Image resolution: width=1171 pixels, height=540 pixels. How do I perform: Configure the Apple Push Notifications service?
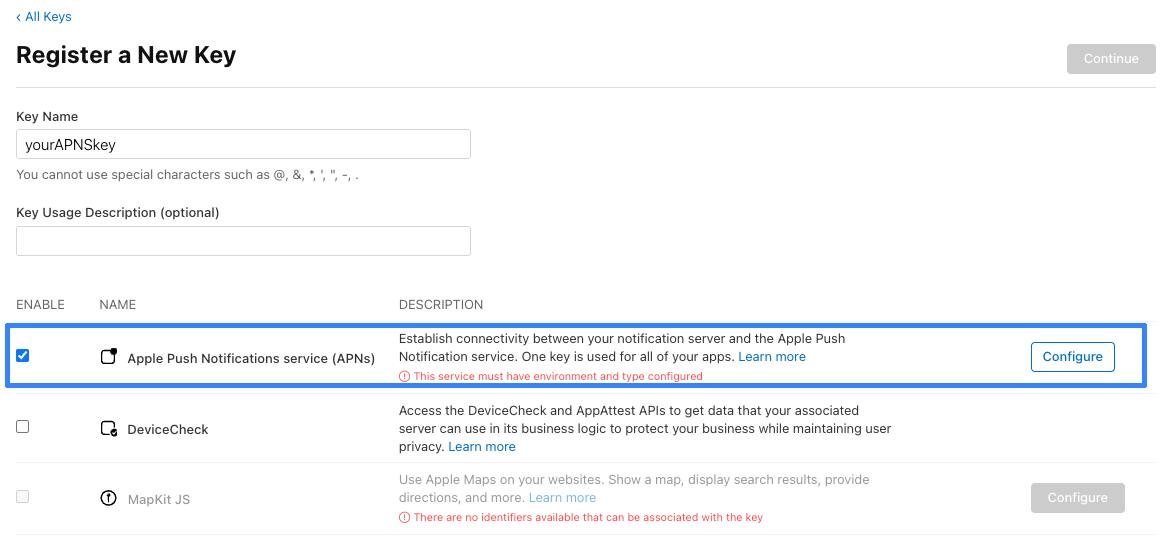(x=1072, y=357)
